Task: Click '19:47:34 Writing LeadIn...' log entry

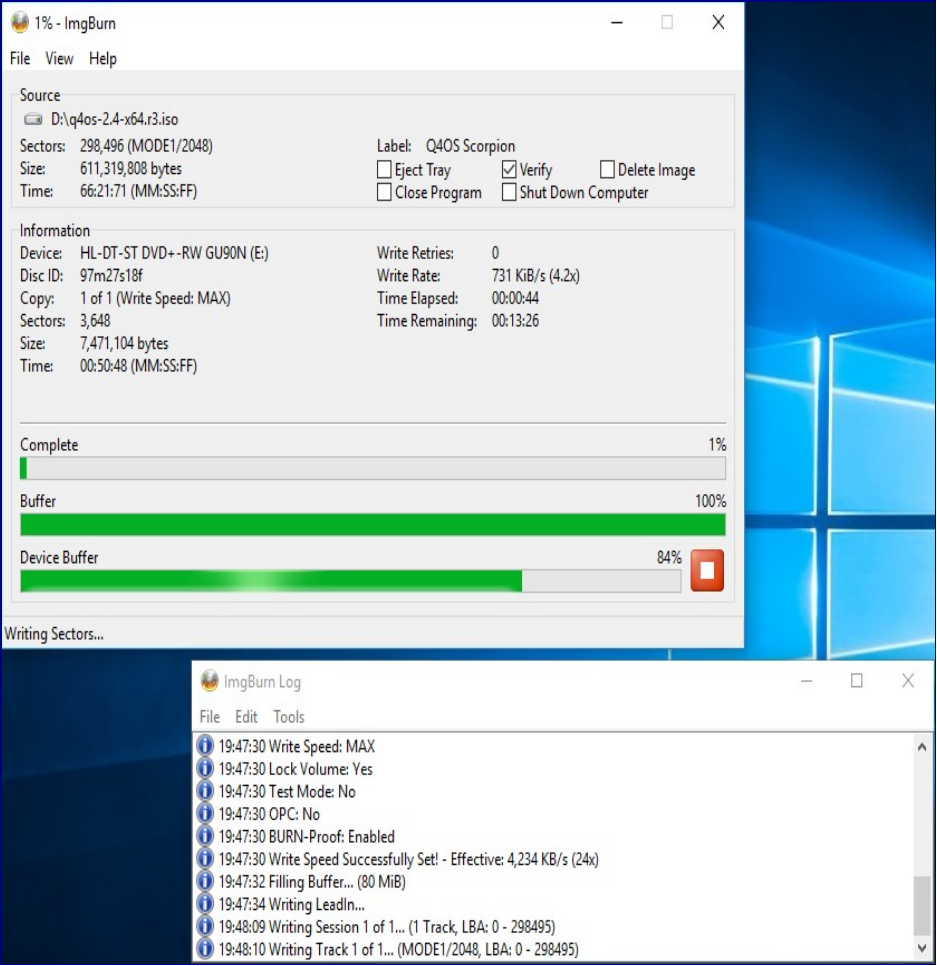Action: [x=292, y=904]
